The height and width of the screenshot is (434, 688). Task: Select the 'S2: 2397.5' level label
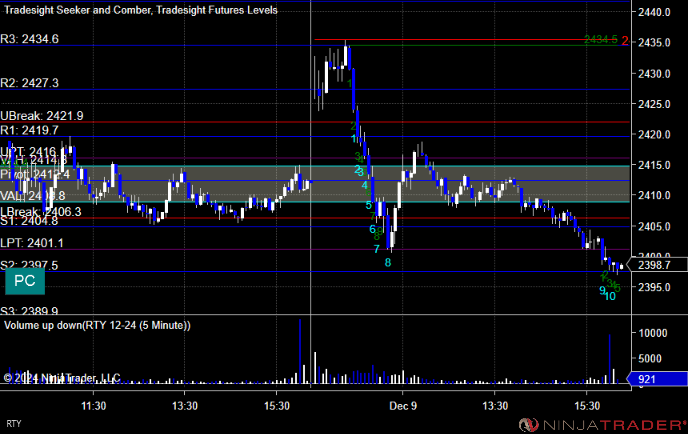coord(29,265)
